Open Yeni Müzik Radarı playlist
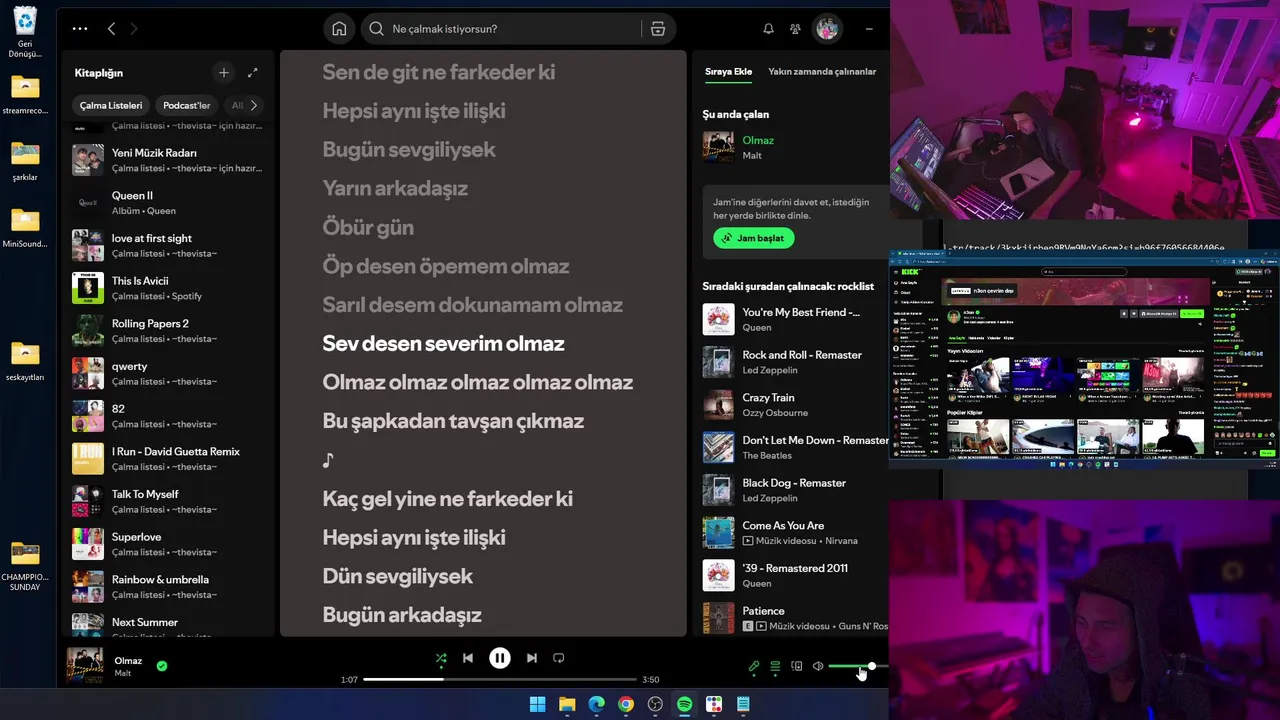The image size is (1280, 720). coord(168,160)
